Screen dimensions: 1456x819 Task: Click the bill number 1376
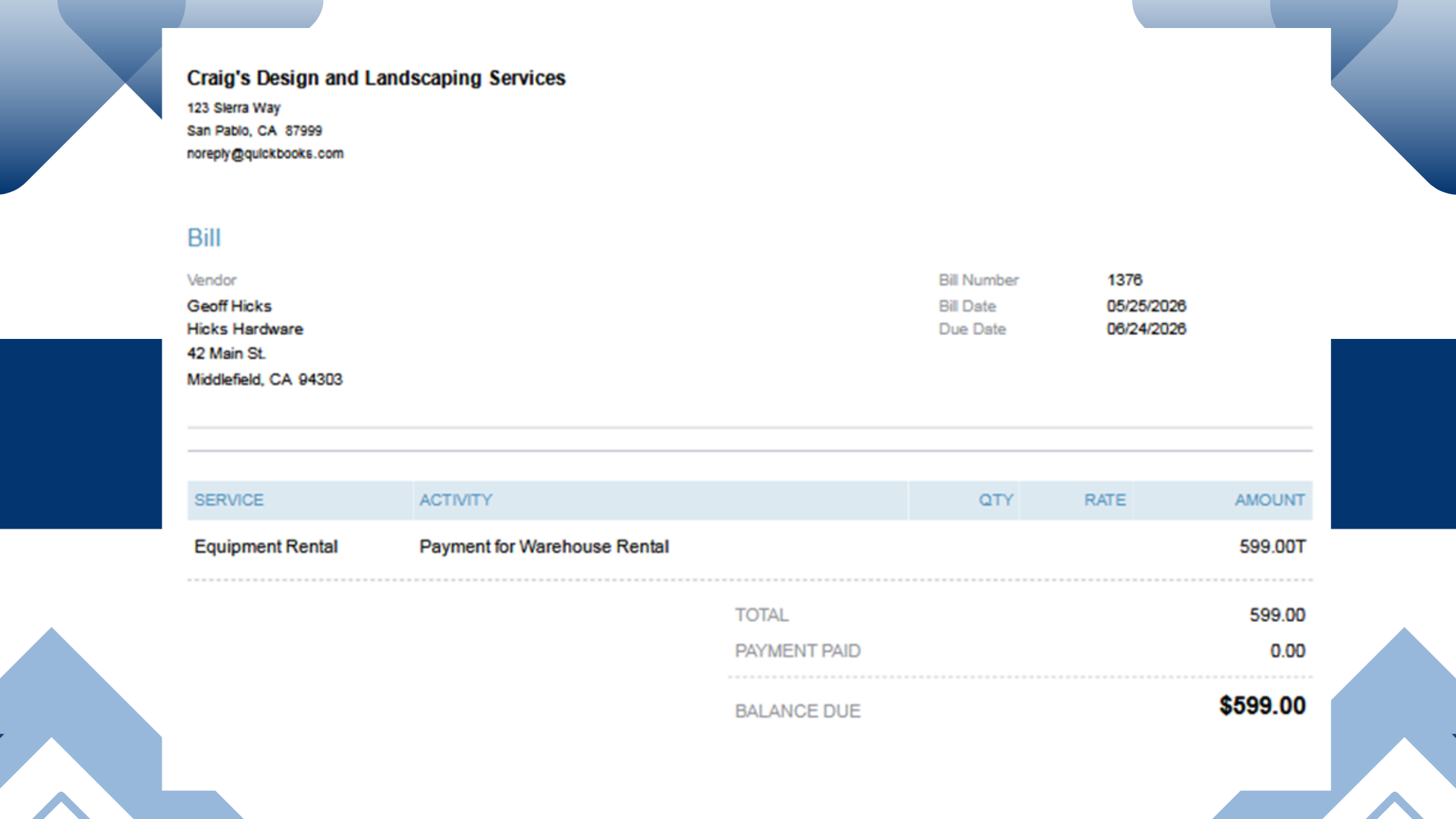click(x=1125, y=280)
